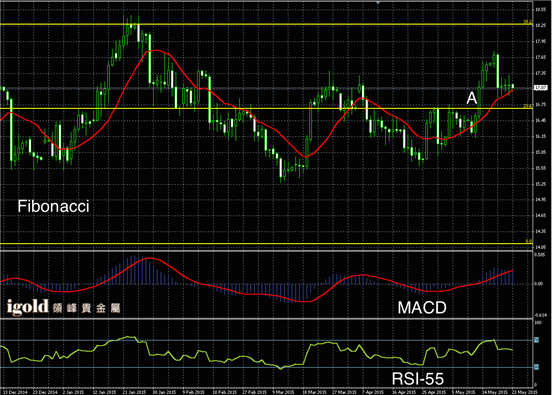Click the lower RSI level tag
552x395 pixels.
[537, 367]
